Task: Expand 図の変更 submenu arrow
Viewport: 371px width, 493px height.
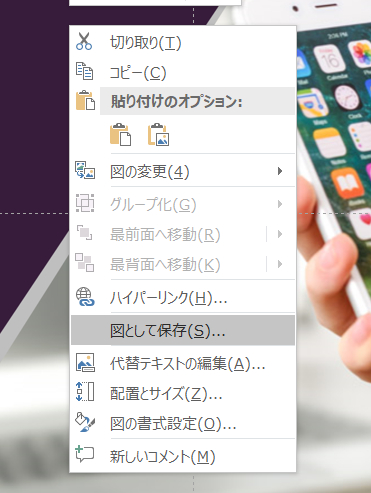Action: (x=280, y=171)
